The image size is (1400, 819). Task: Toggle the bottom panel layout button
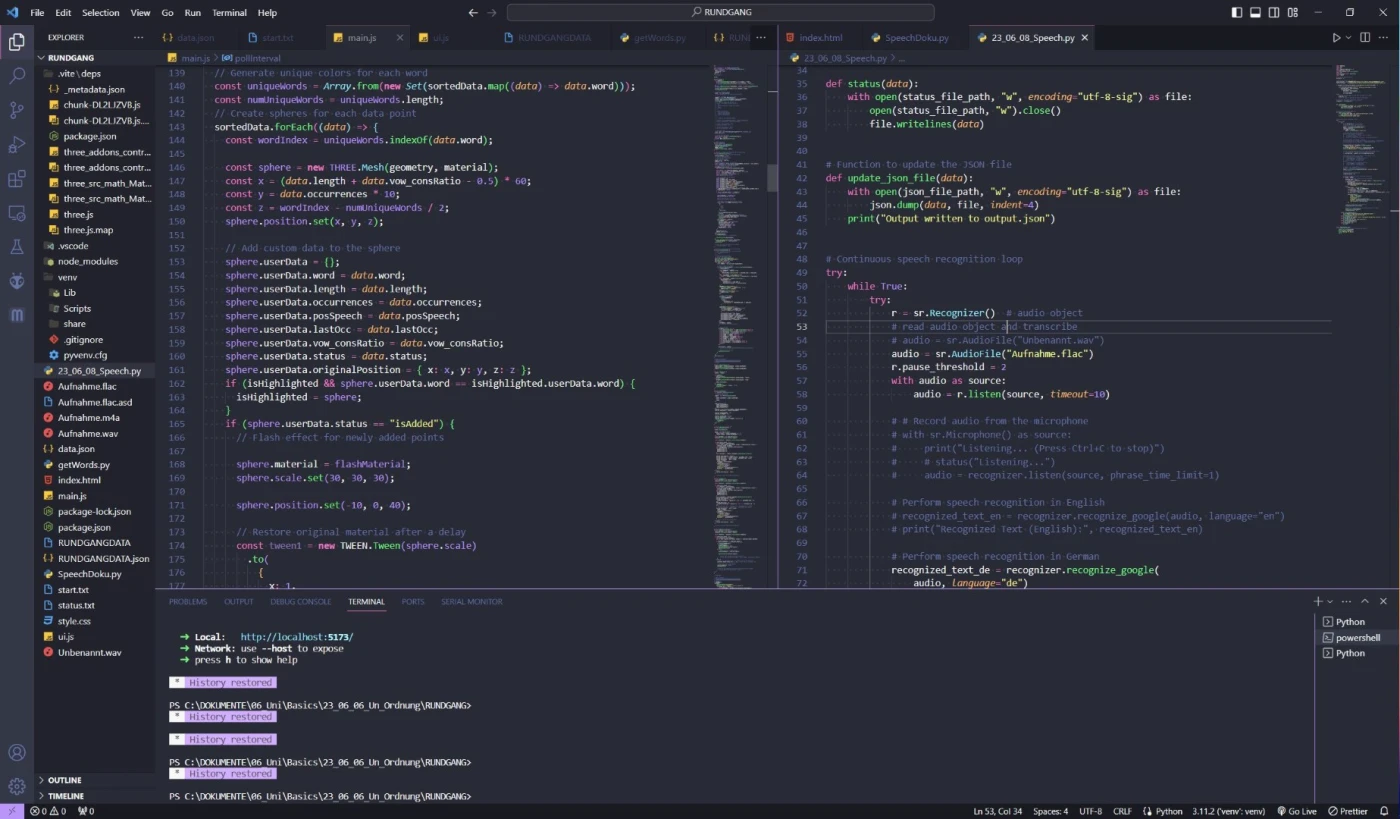(1255, 13)
